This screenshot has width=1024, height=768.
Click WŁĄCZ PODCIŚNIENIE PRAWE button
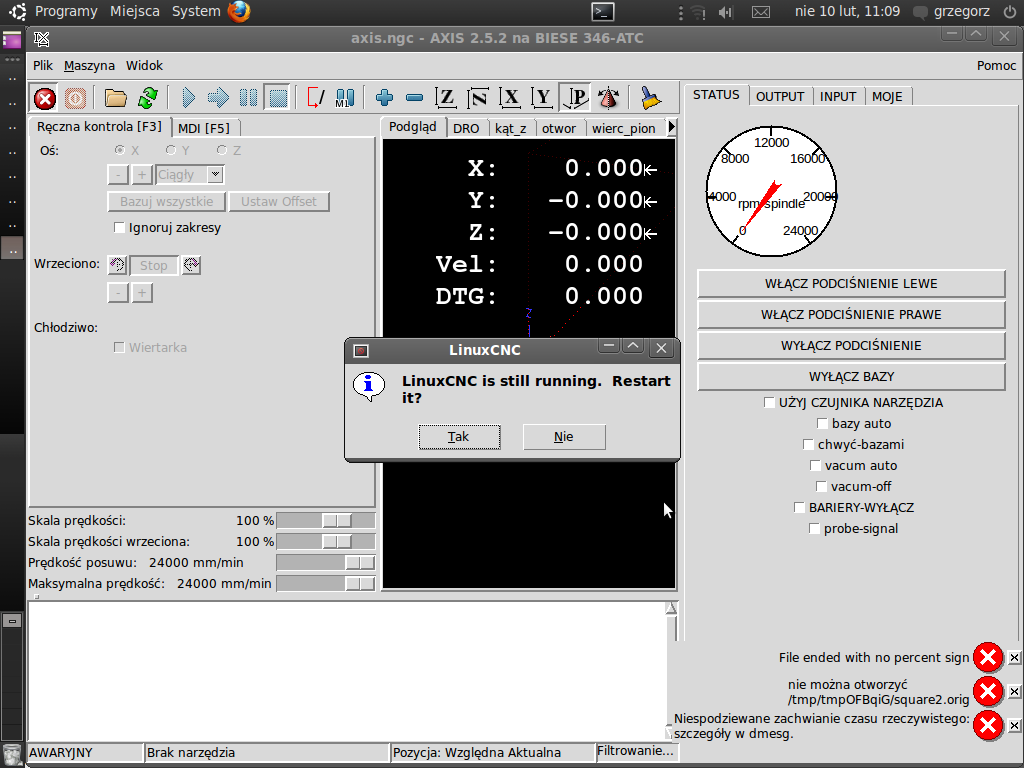851,315
